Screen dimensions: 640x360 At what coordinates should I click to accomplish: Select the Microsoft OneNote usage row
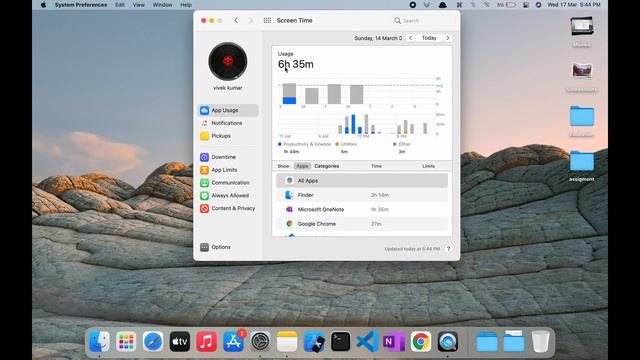[x=362, y=209]
